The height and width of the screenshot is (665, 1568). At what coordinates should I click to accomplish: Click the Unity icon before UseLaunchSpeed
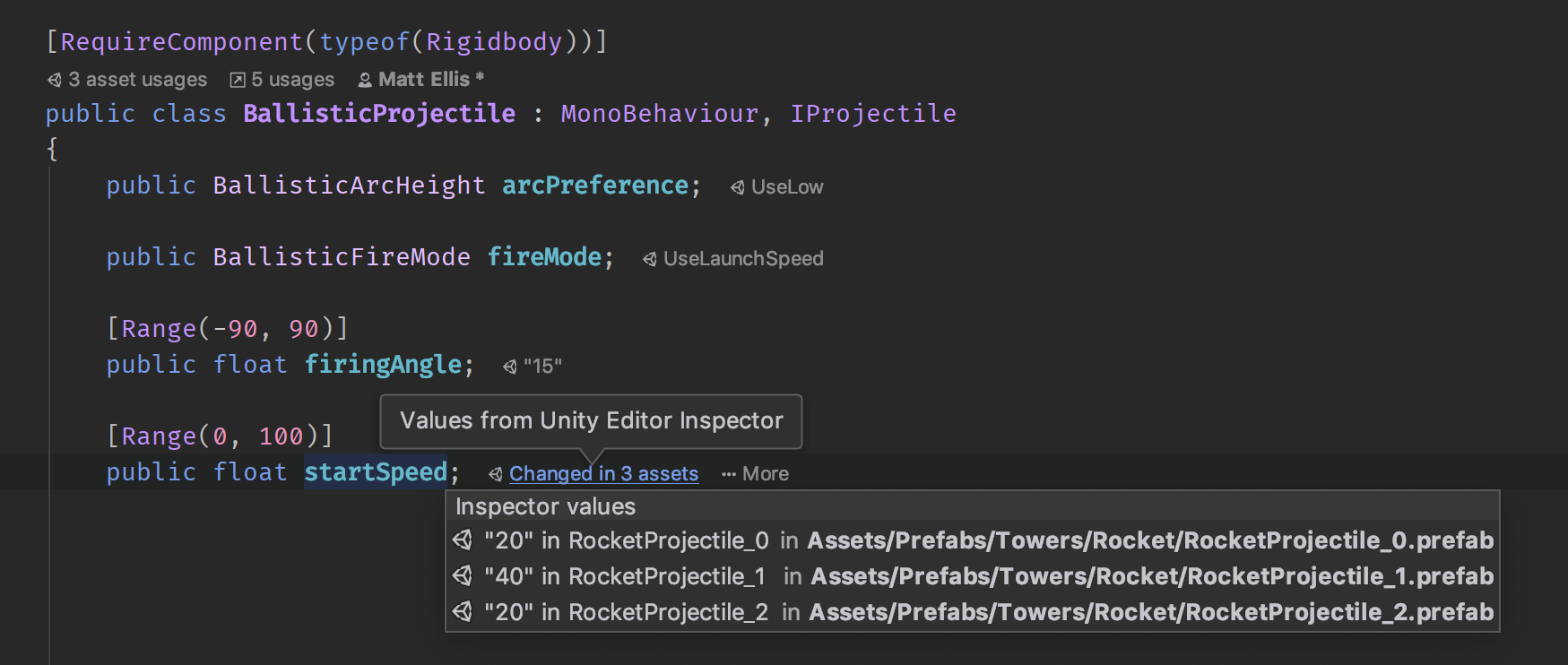[x=650, y=259]
